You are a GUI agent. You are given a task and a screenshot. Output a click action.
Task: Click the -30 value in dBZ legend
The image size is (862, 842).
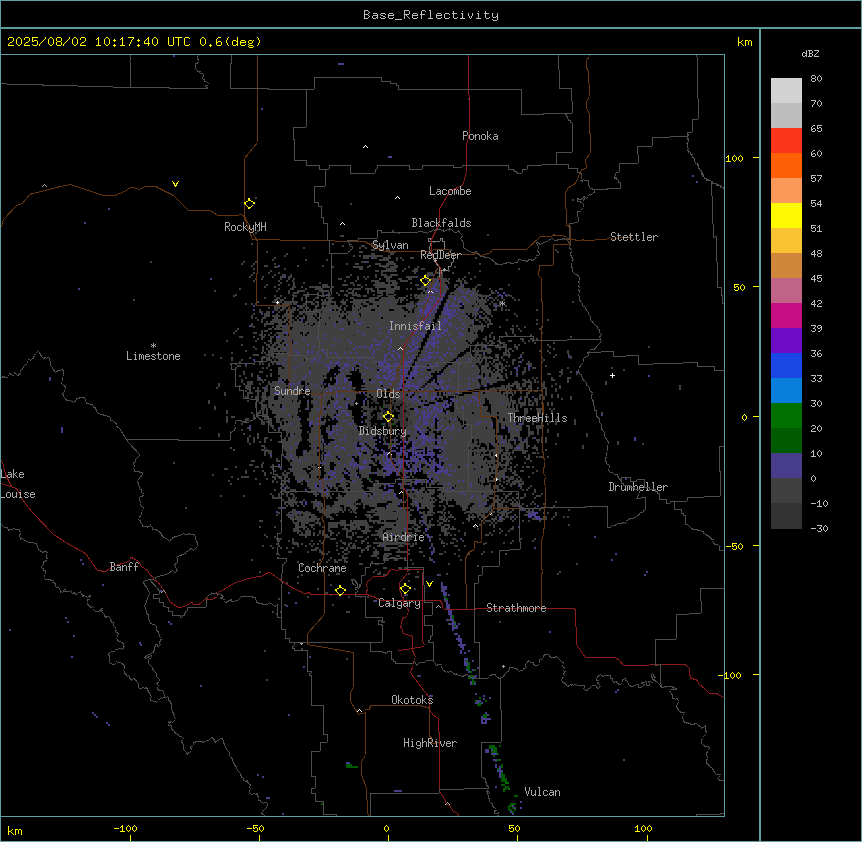click(819, 528)
